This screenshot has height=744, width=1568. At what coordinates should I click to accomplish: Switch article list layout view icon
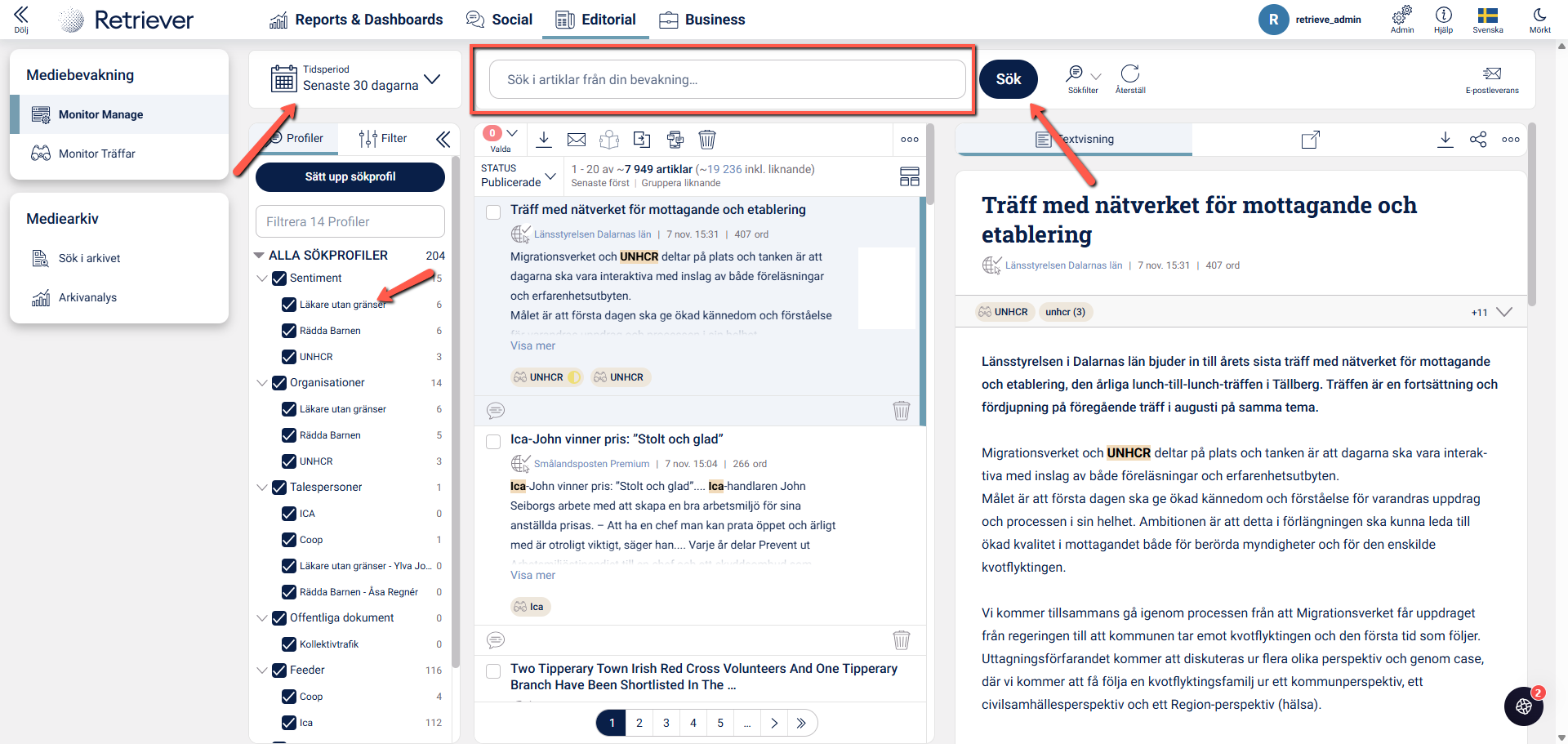pyautogui.click(x=909, y=176)
